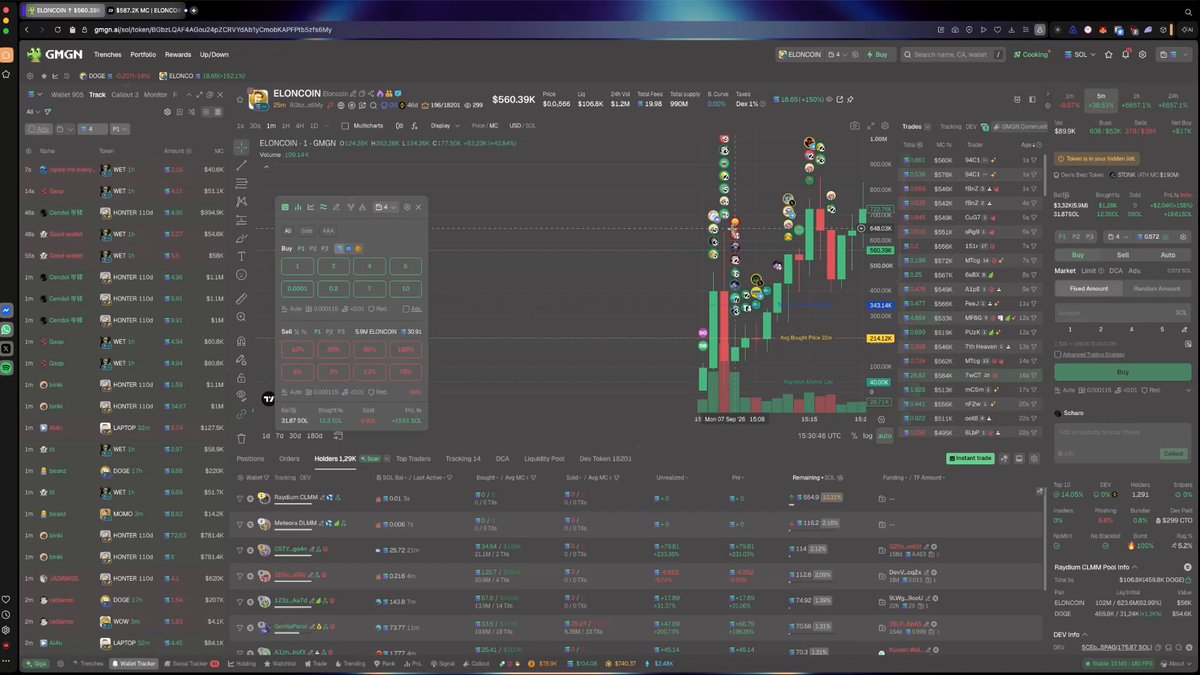Add ELONCOIN to favorites with star icon
The height and width of the screenshot is (675, 1200).
[x=239, y=99]
